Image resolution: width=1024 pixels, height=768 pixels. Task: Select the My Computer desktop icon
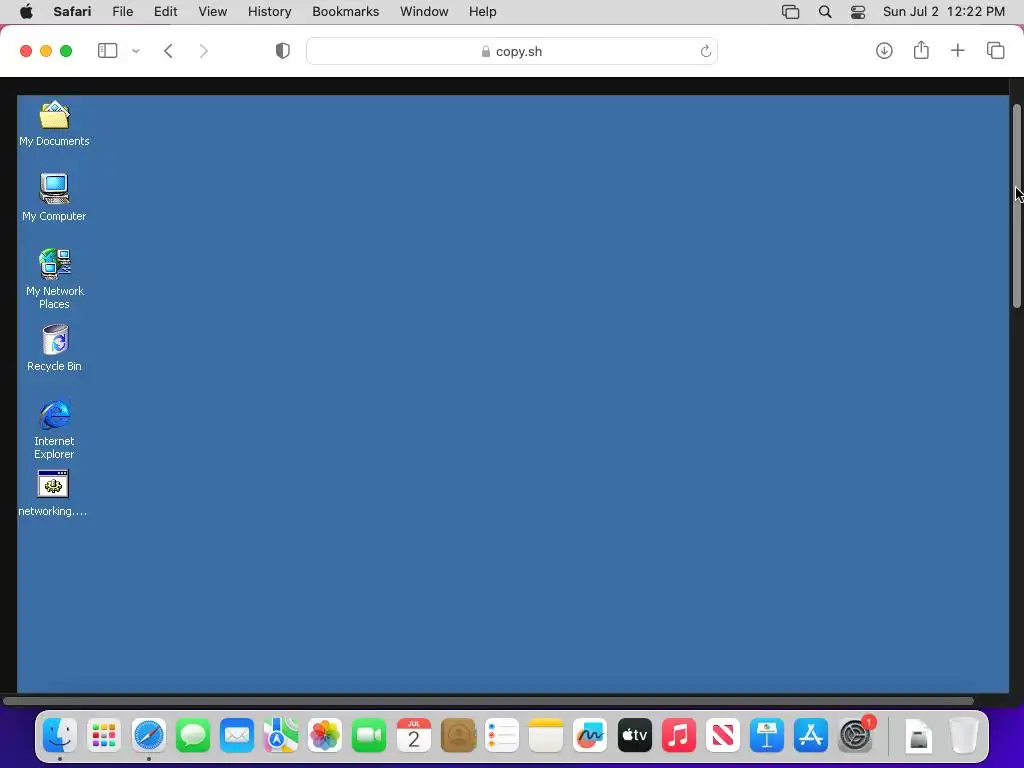tap(54, 198)
